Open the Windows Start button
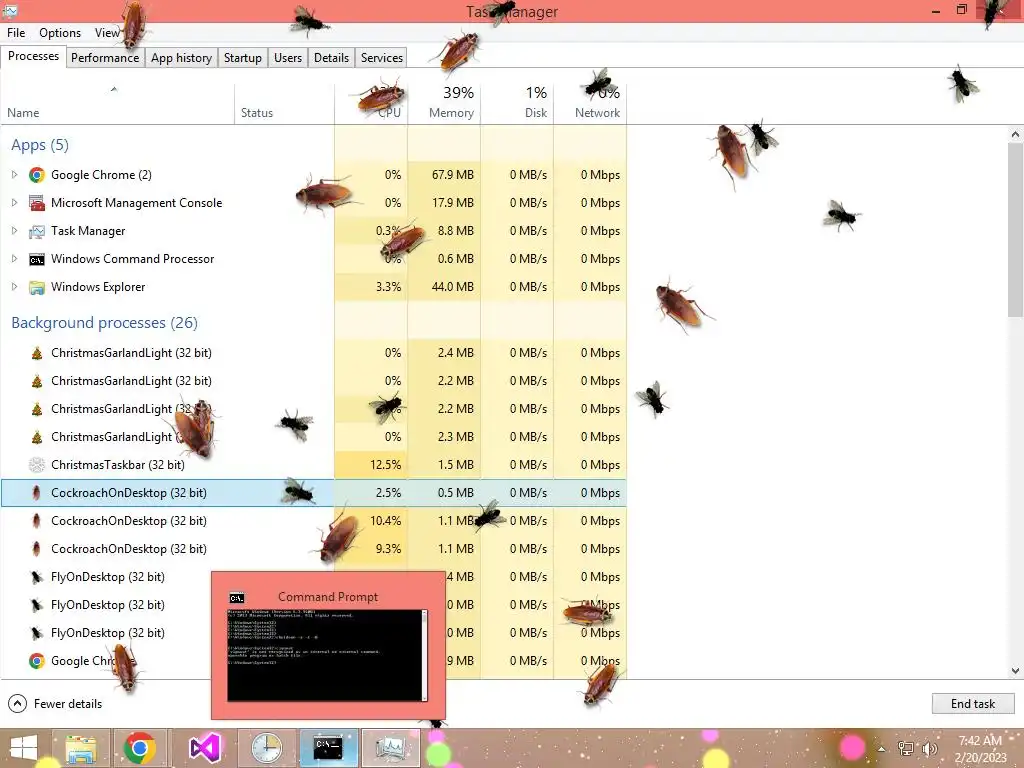 pyautogui.click(x=23, y=748)
